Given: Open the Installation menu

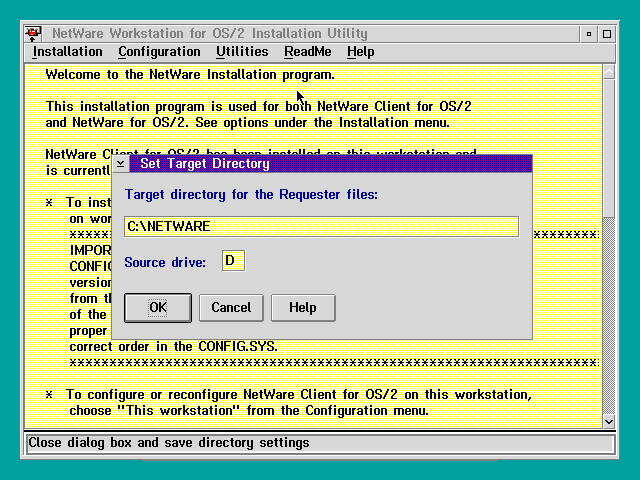Looking at the screenshot, I should pyautogui.click(x=67, y=52).
